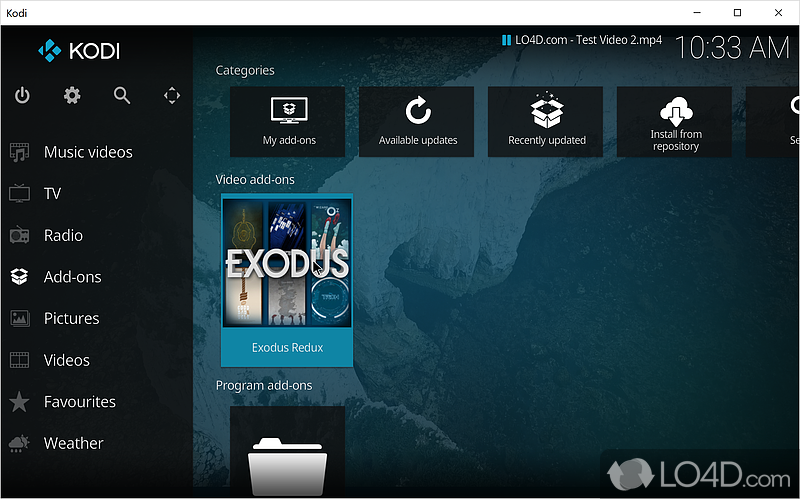
Task: Select the Add-ons menu entry
Action: tap(72, 277)
